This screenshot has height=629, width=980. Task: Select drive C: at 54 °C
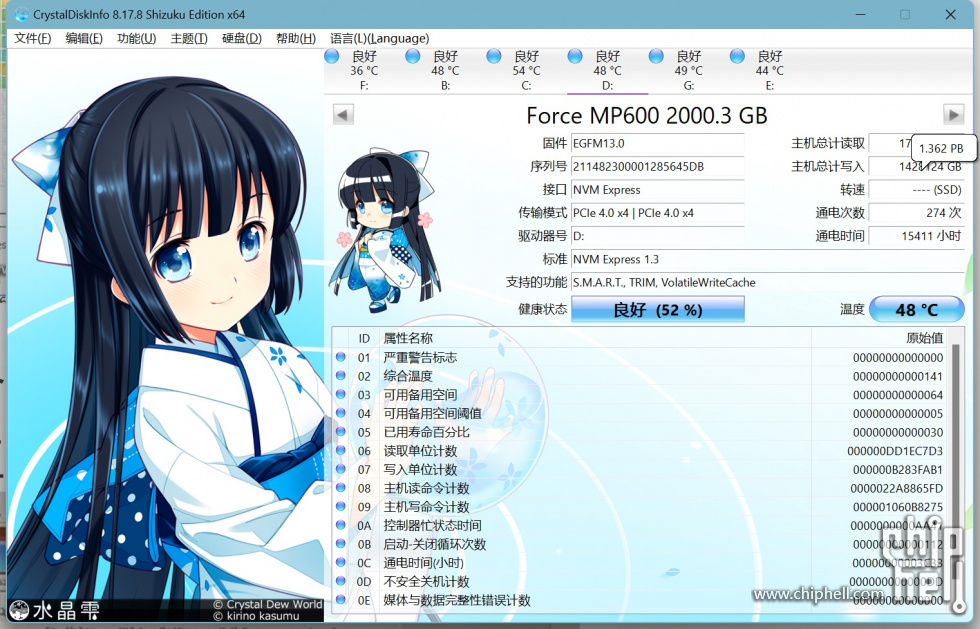(x=526, y=71)
